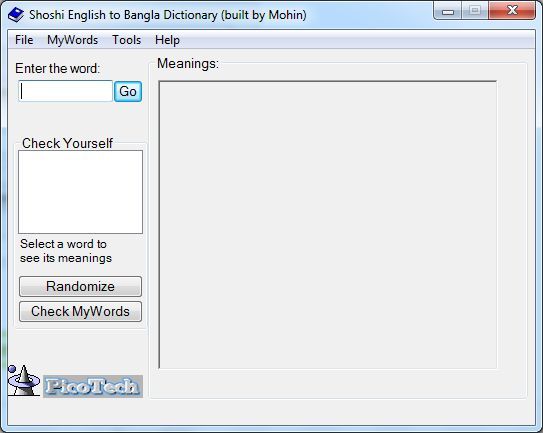
Task: Click the Randomize button
Action: [80, 286]
